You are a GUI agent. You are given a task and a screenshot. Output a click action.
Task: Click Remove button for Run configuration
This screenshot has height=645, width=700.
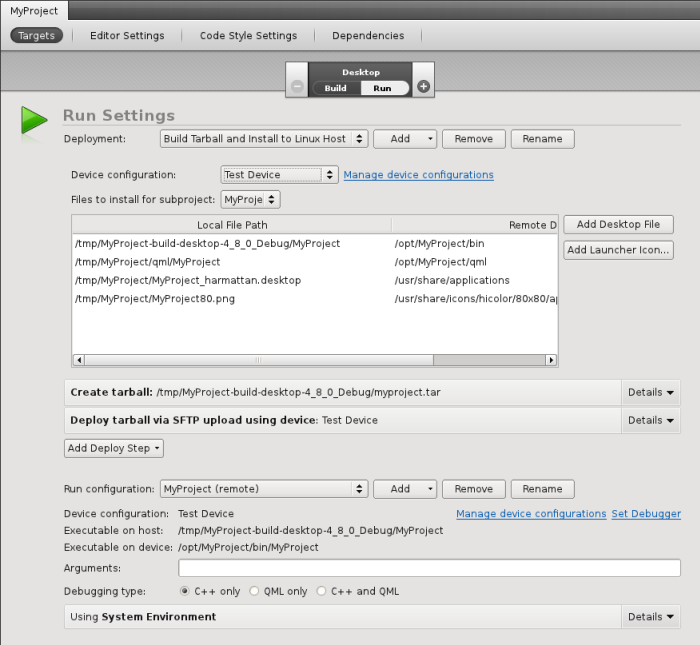coord(474,489)
